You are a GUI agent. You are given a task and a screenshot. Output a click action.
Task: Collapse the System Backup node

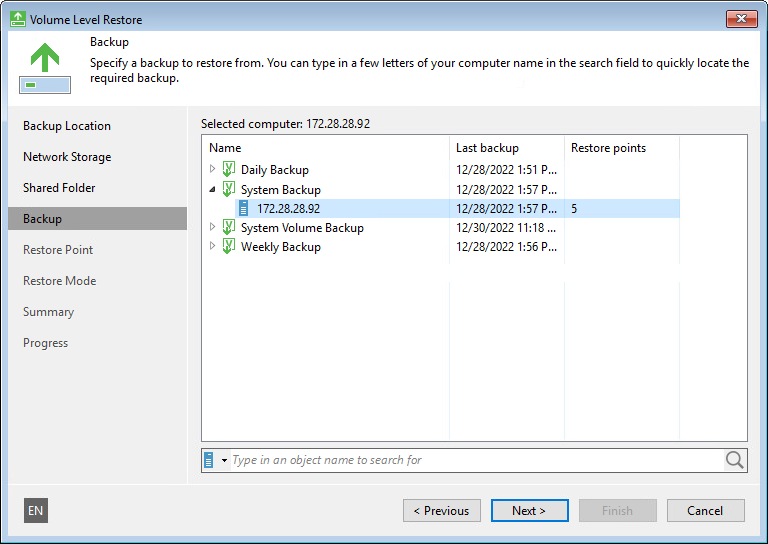pos(212,189)
